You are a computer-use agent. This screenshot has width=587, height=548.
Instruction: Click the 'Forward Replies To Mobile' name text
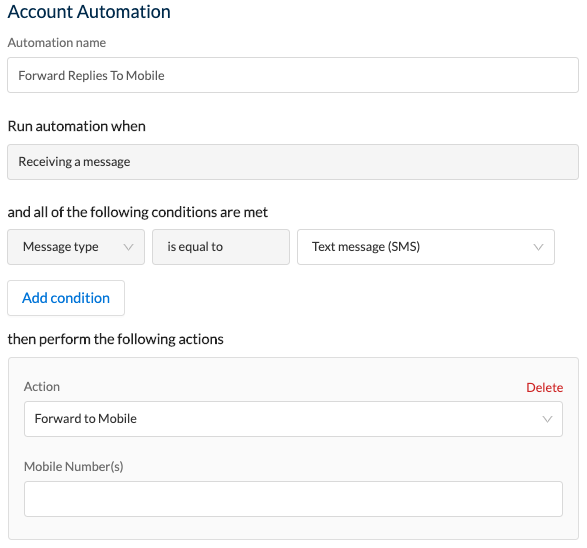[x=91, y=76]
